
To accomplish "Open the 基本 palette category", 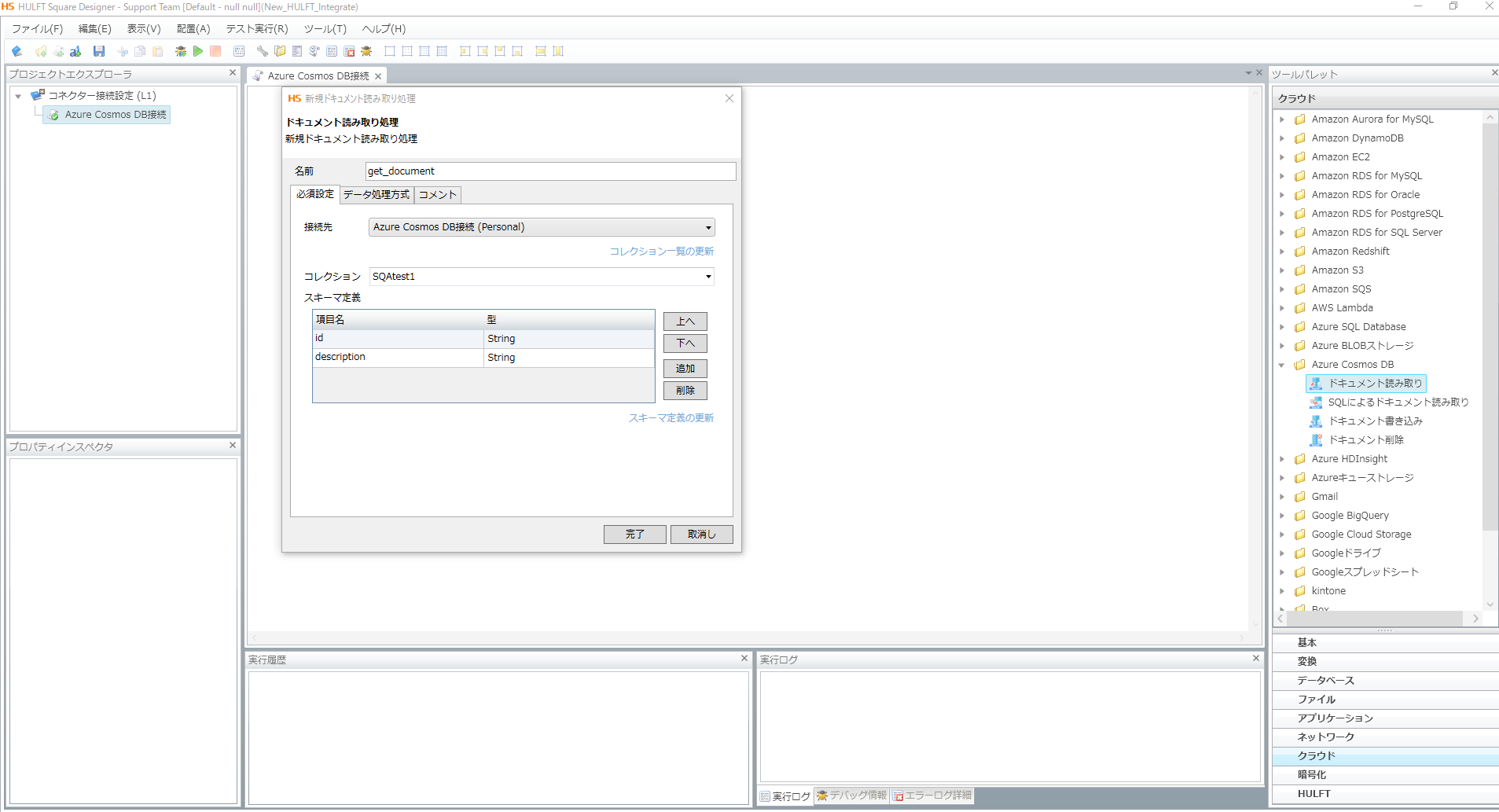I will [x=1385, y=643].
